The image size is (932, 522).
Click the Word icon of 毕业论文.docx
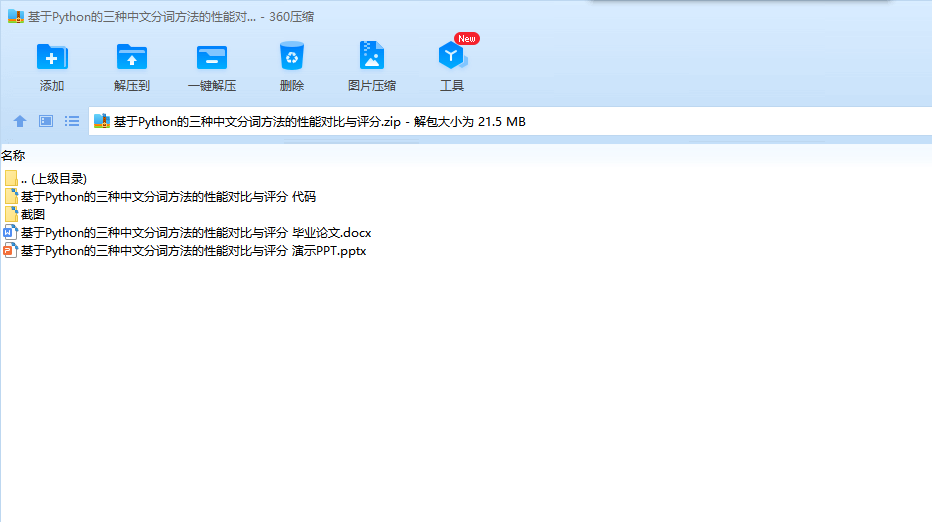10,232
